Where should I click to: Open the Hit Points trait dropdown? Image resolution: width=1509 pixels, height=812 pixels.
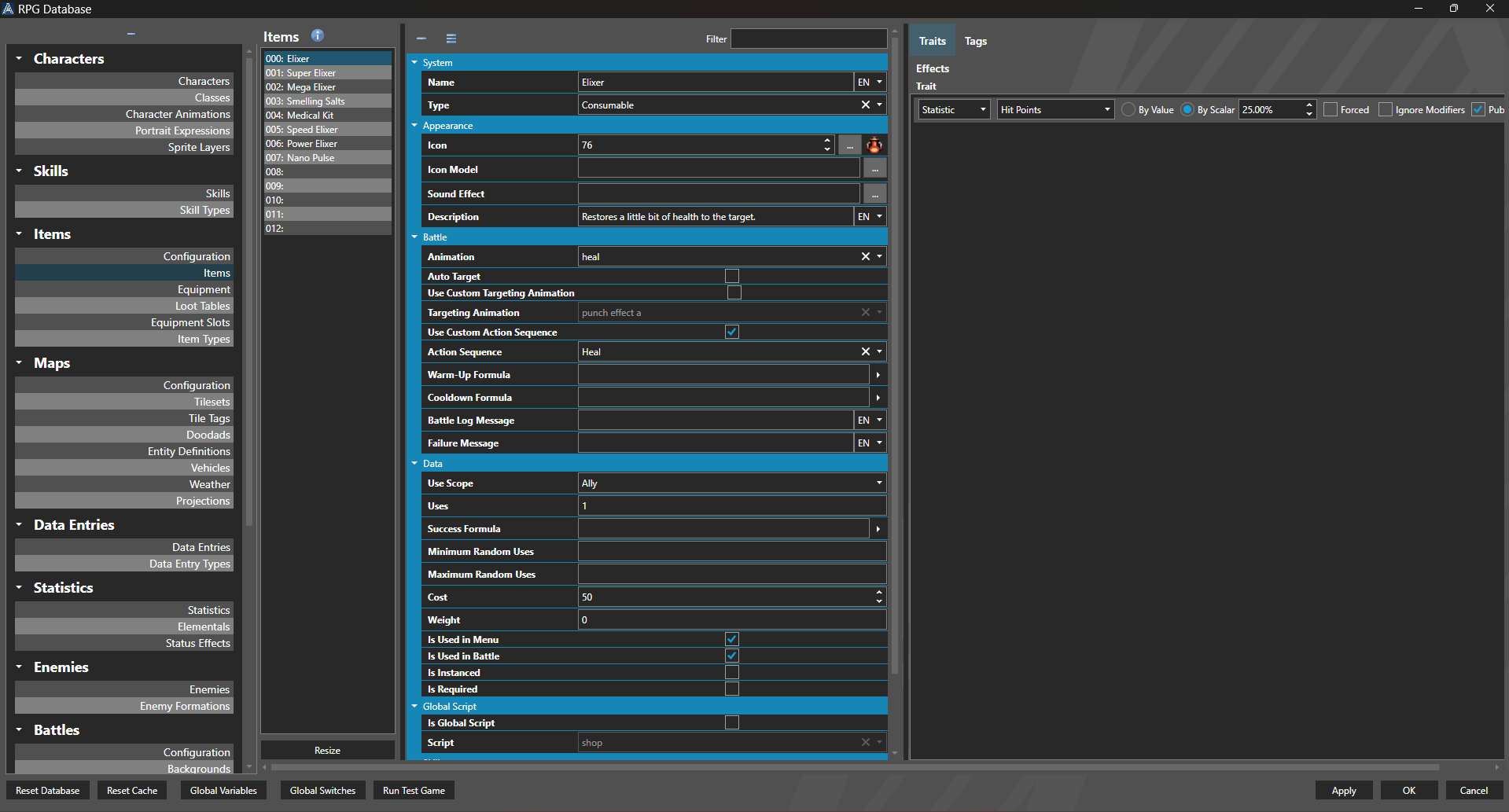point(1106,110)
